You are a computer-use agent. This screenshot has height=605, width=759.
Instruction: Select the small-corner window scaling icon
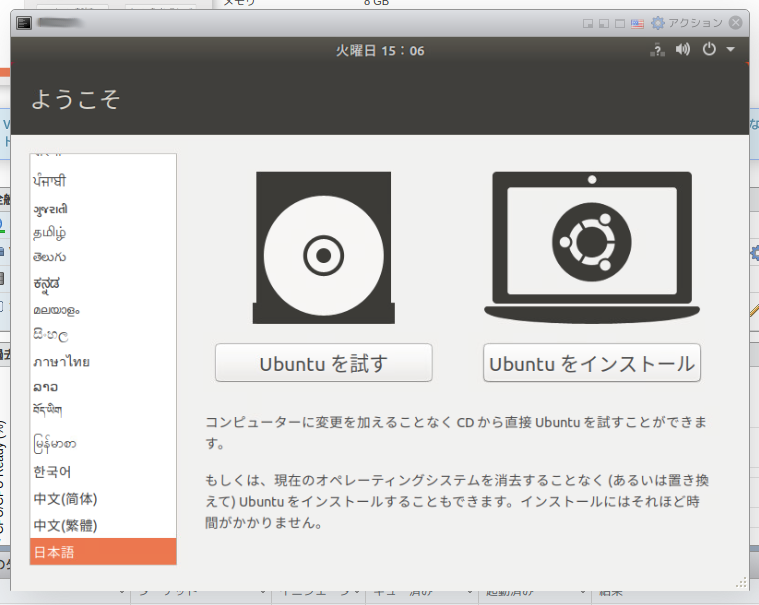(588, 23)
